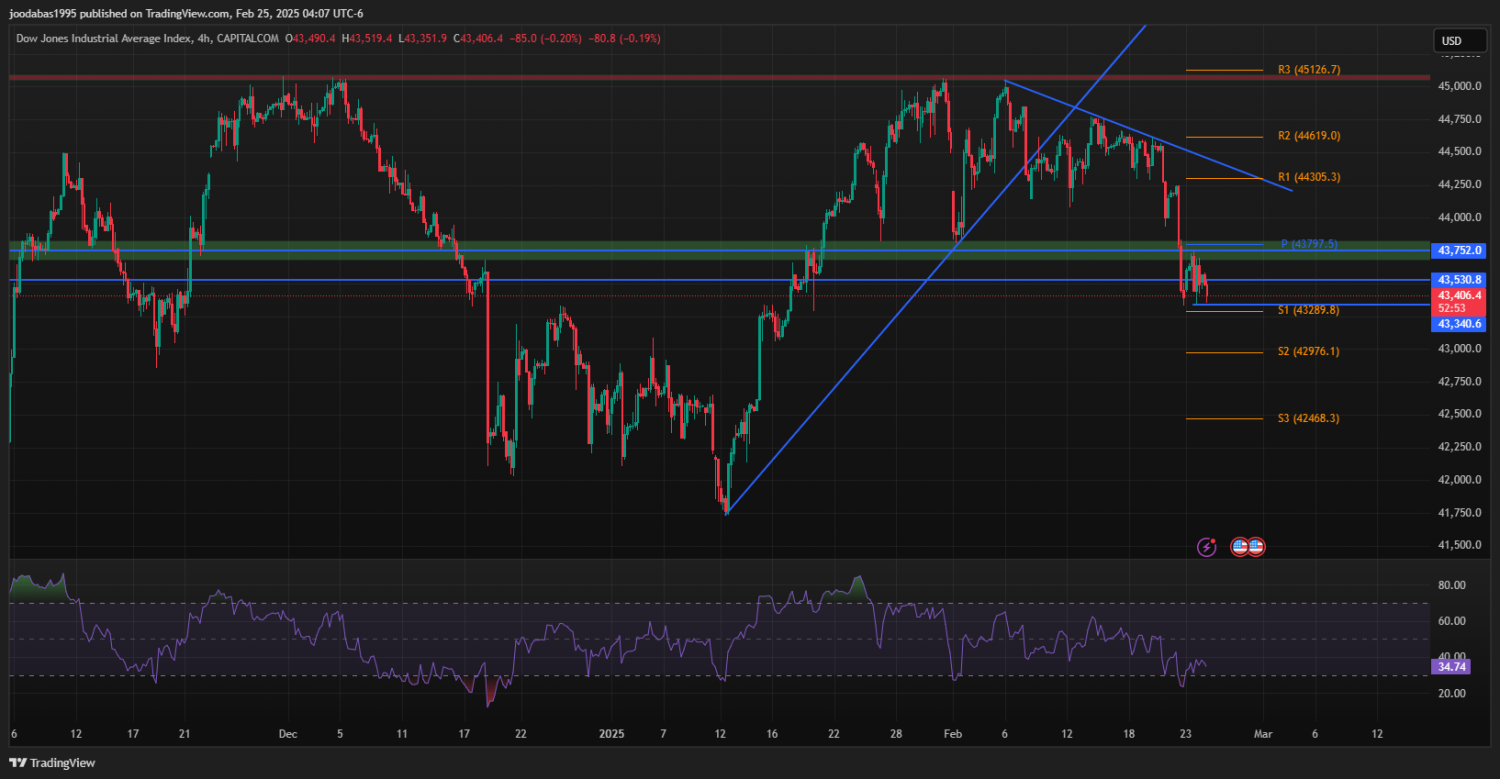1500x779 pixels.
Task: Click the Dec label on time axis
Action: [x=288, y=733]
